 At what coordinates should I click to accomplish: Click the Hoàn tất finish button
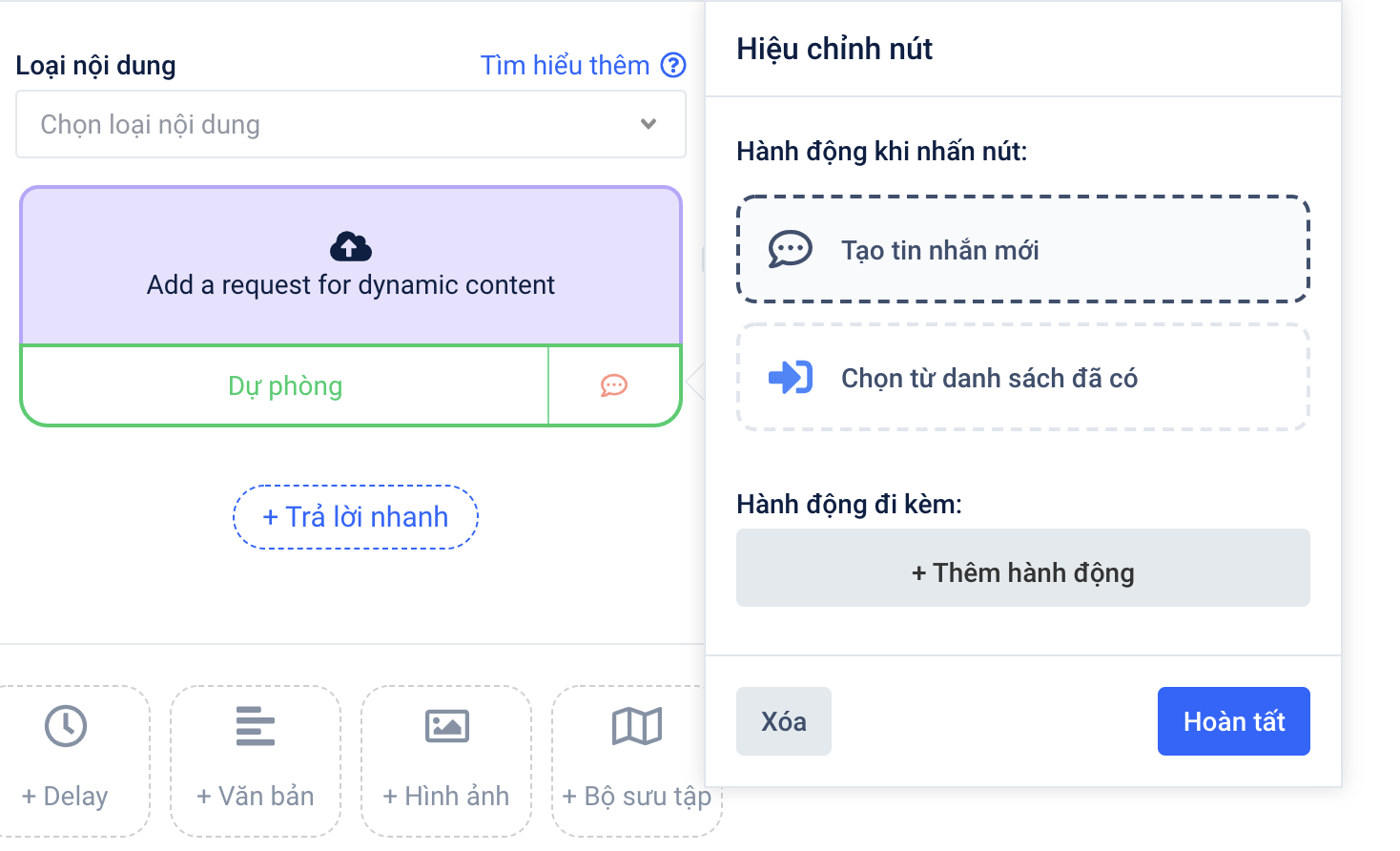pos(1233,721)
